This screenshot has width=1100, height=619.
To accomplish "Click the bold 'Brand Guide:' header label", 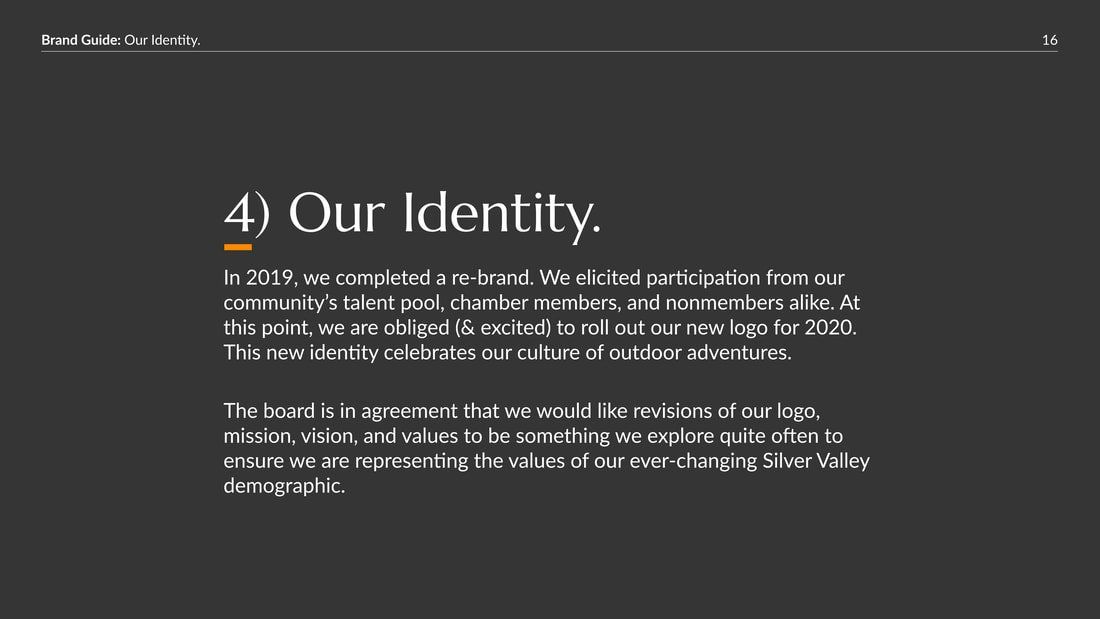I will point(81,40).
